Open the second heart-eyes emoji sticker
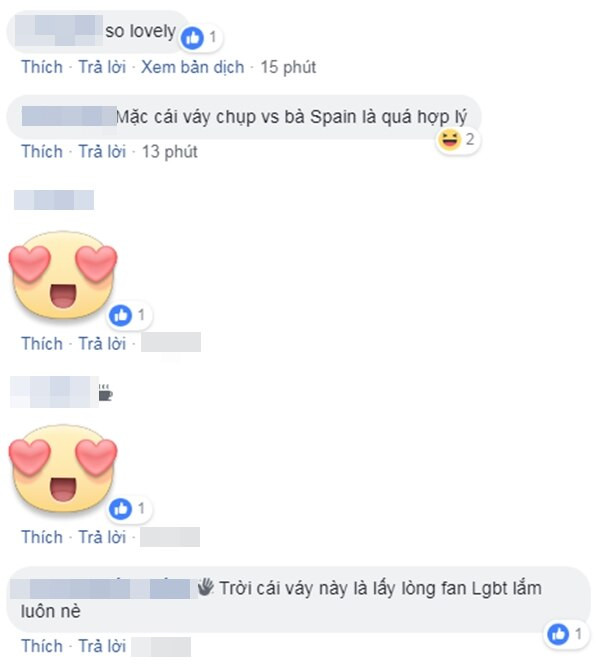600x665 pixels. 63,468
